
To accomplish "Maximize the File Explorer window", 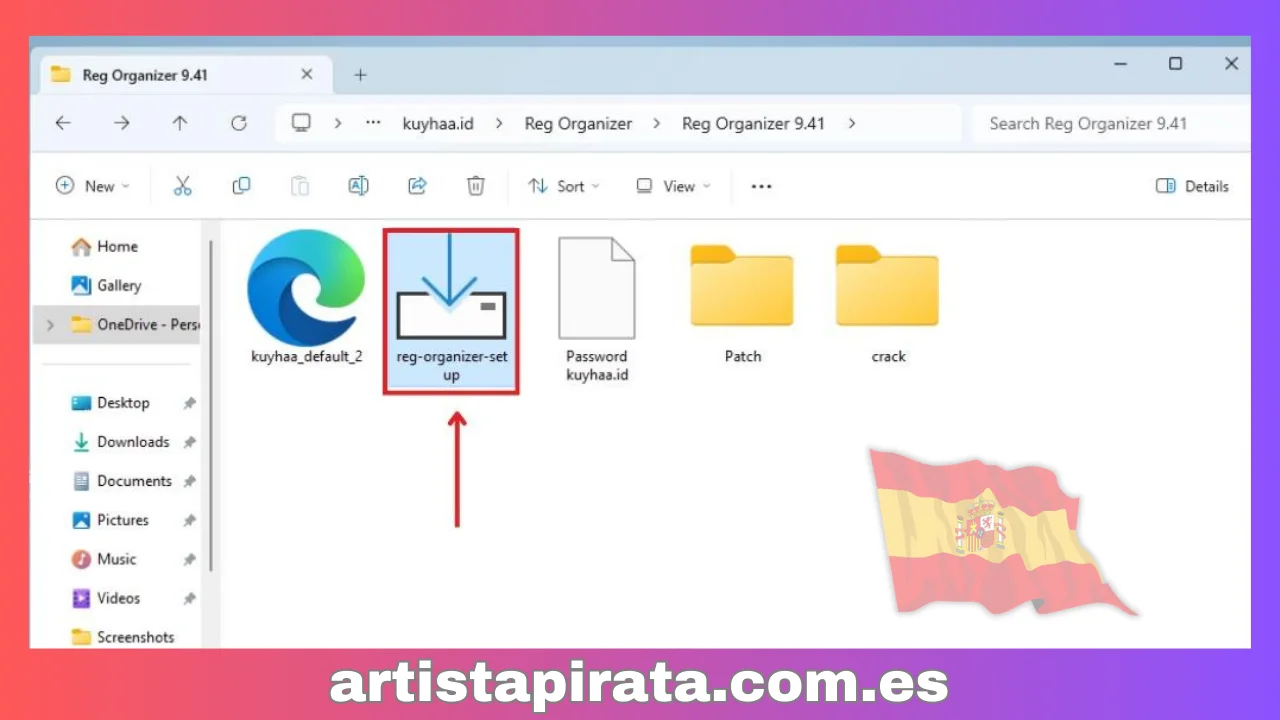I will tap(1176, 64).
